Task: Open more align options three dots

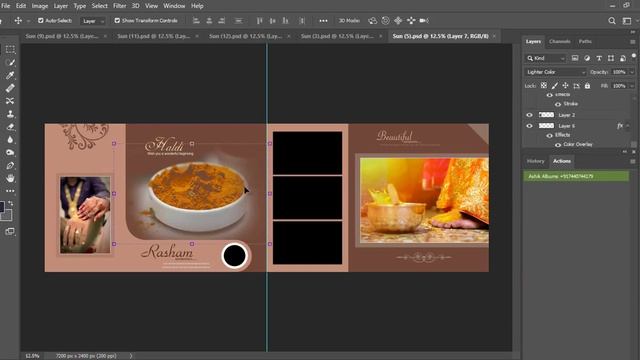Action: coord(323,20)
